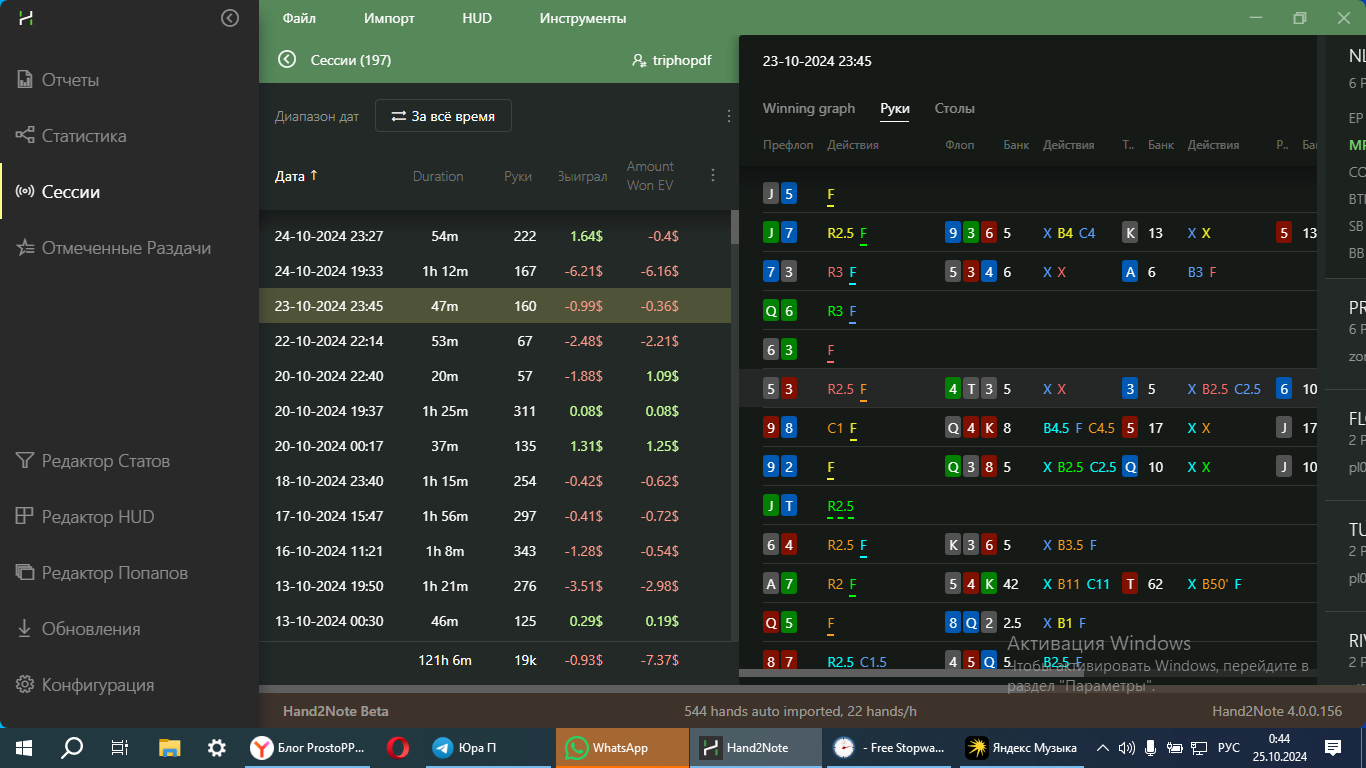Select session 13-10-2024 19:50
The image size is (1366, 768).
[x=495, y=586]
